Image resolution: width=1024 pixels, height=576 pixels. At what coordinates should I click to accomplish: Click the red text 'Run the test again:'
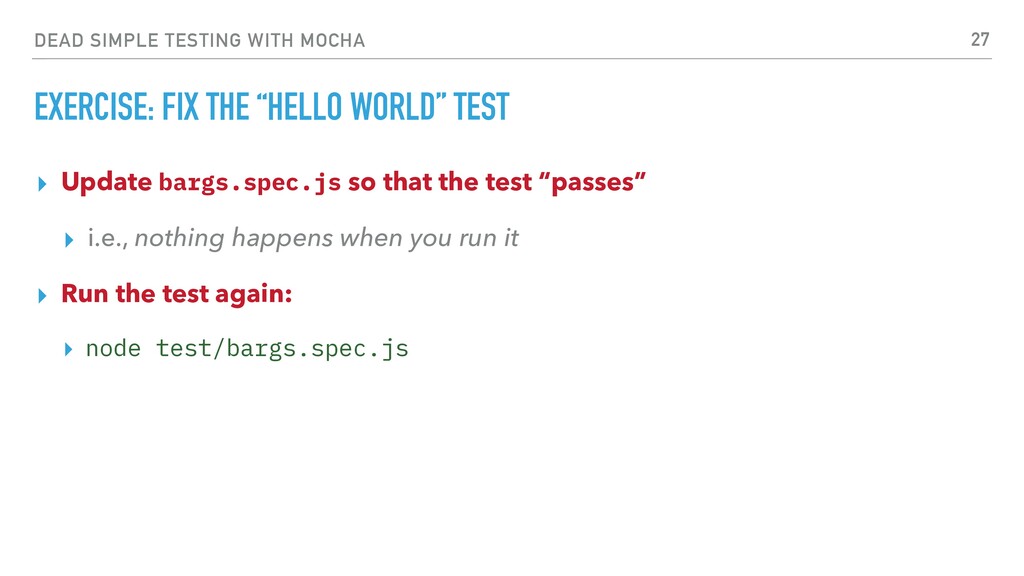click(x=176, y=294)
